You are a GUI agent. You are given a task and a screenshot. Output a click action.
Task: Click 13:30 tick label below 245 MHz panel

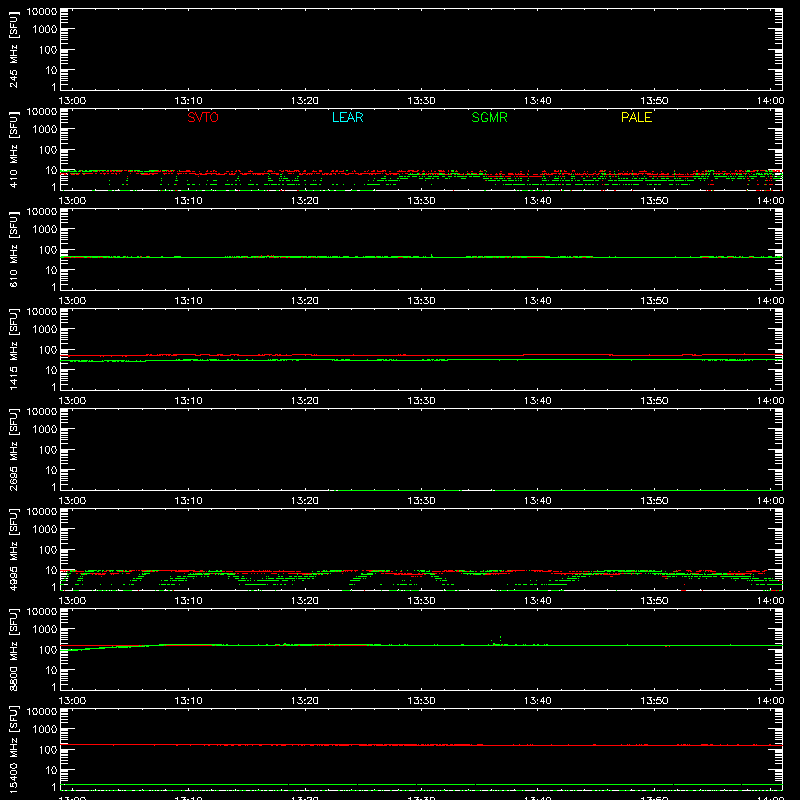tap(421, 101)
